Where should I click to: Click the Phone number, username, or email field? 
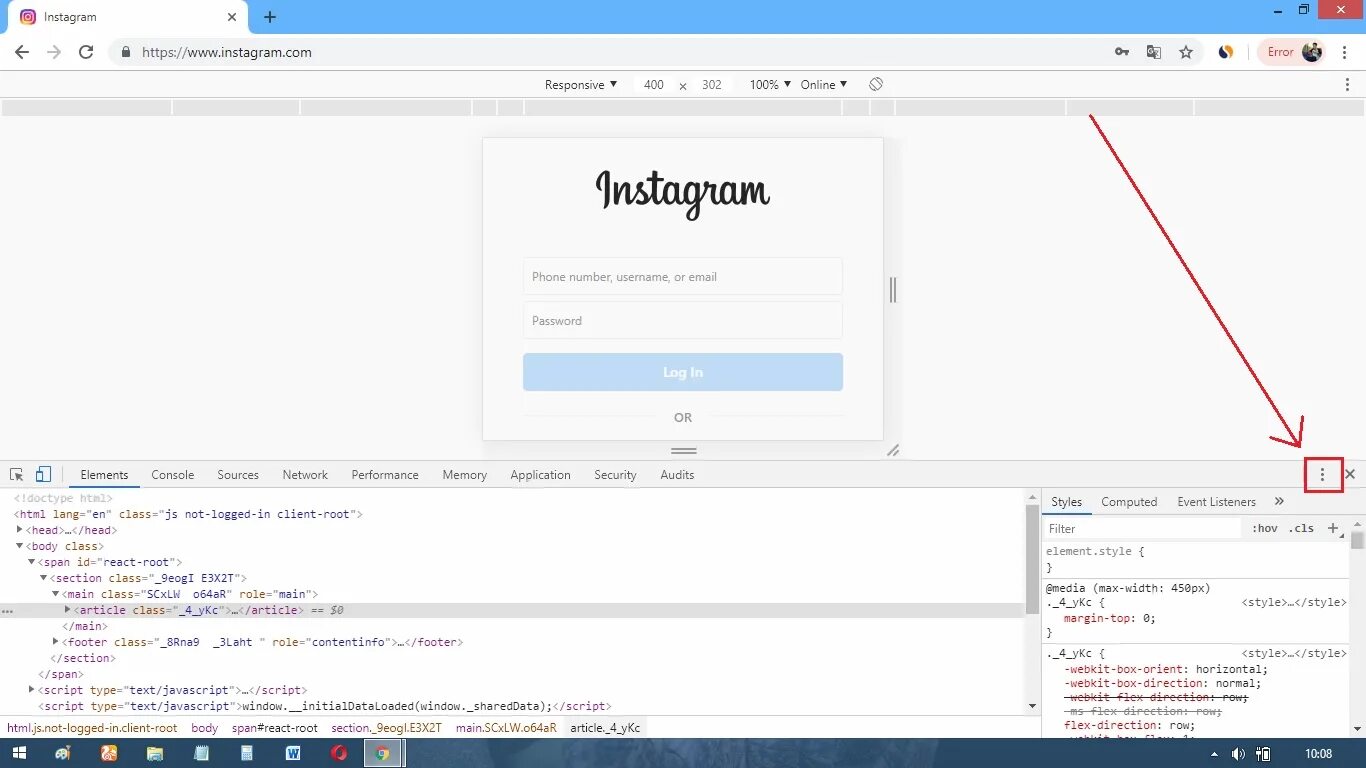coord(683,277)
